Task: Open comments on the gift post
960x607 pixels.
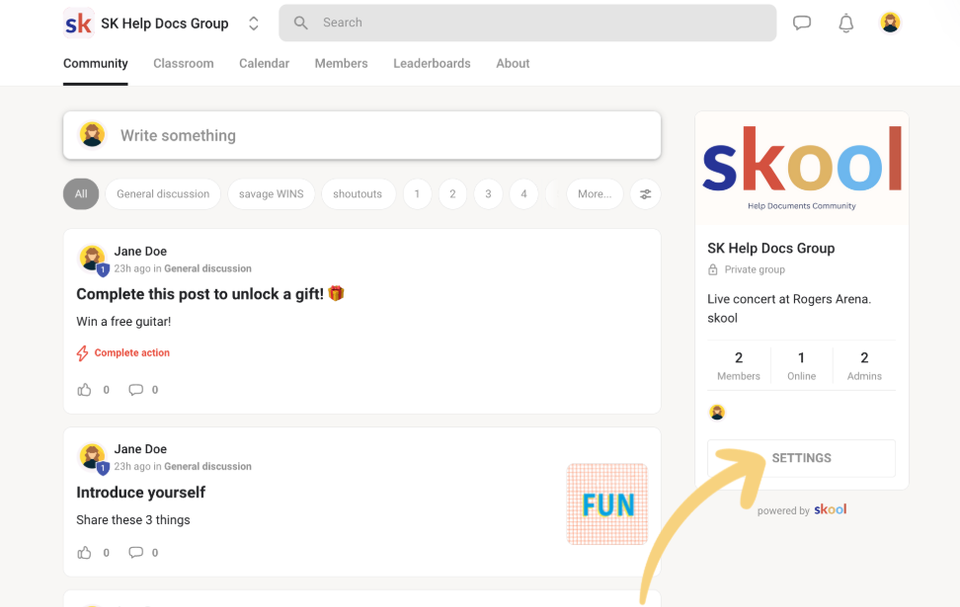Action: [135, 390]
